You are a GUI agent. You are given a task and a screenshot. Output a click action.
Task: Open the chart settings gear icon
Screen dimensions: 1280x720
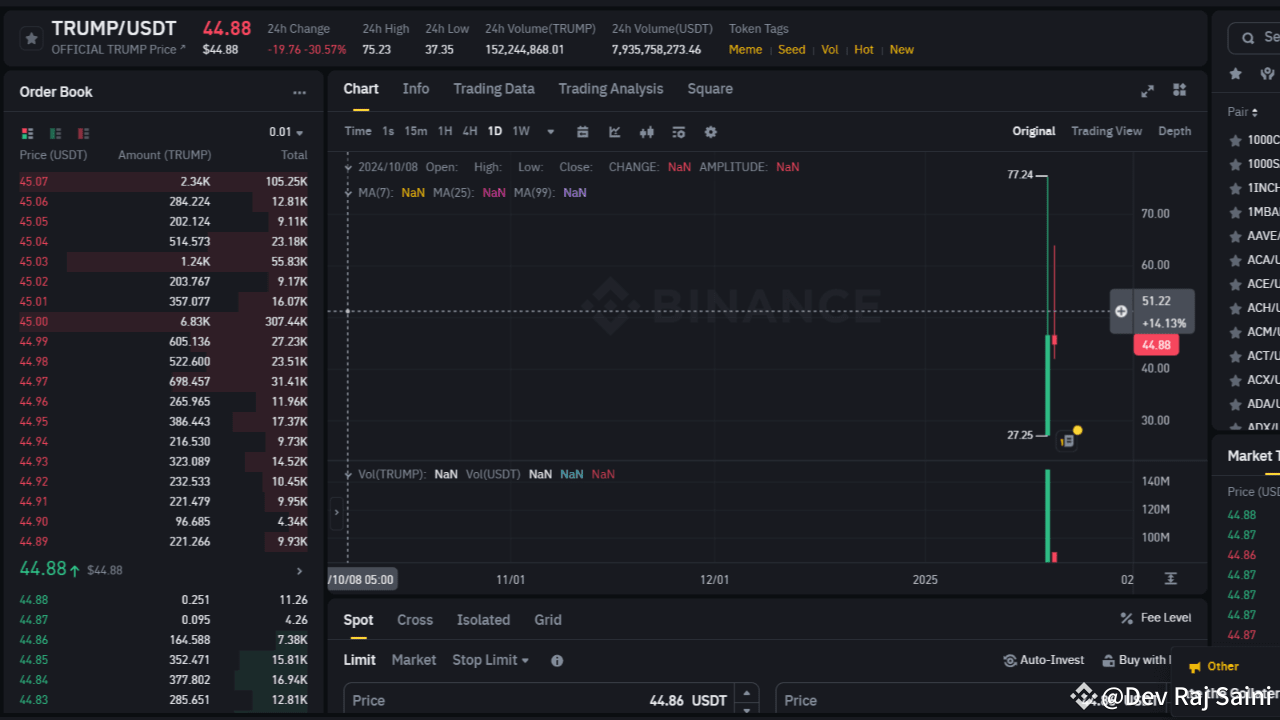(x=710, y=131)
